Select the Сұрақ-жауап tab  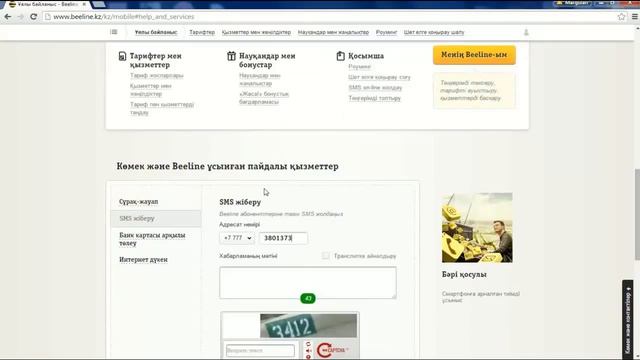coord(139,202)
